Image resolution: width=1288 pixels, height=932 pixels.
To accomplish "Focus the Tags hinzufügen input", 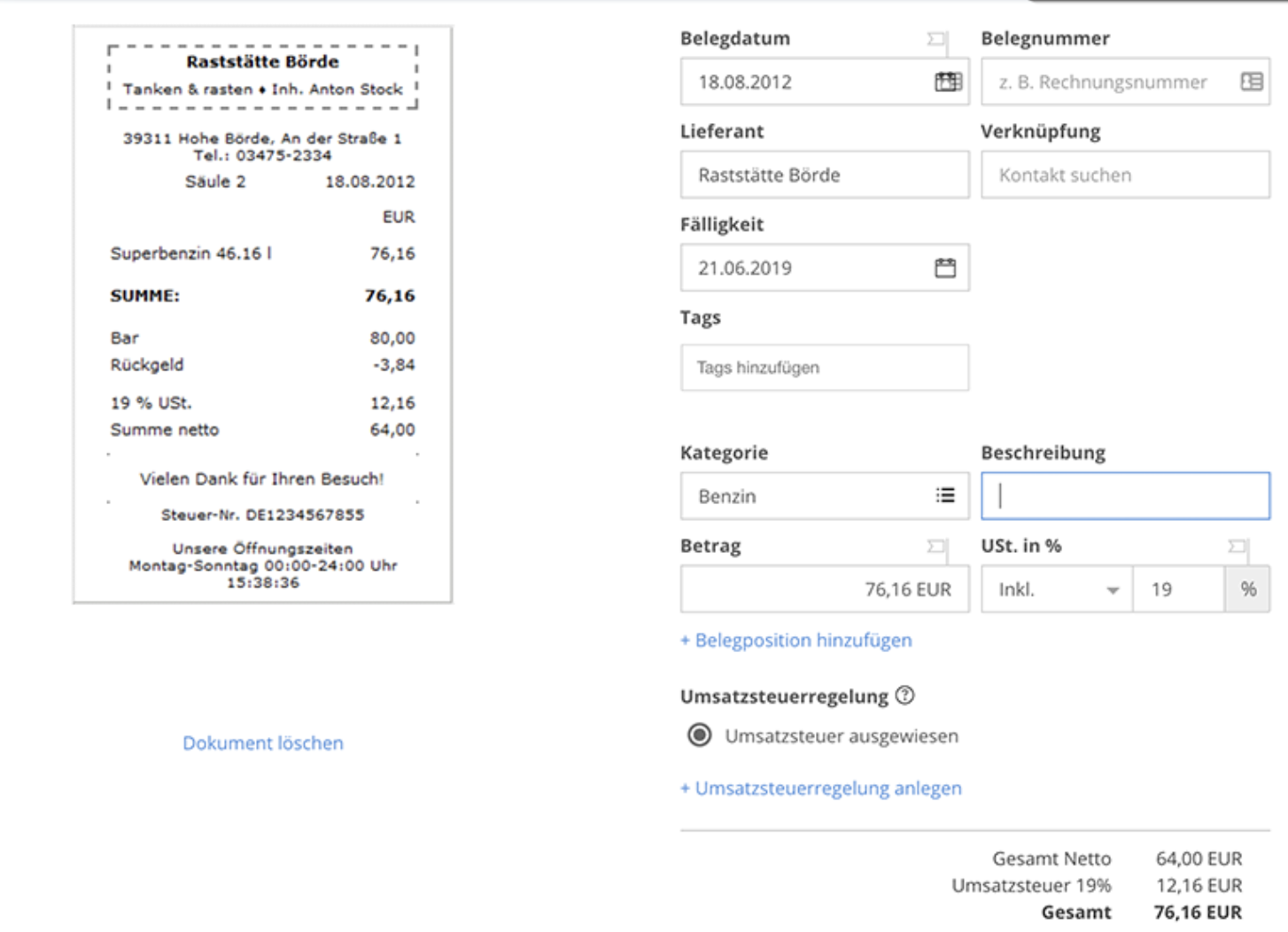I will click(x=824, y=368).
